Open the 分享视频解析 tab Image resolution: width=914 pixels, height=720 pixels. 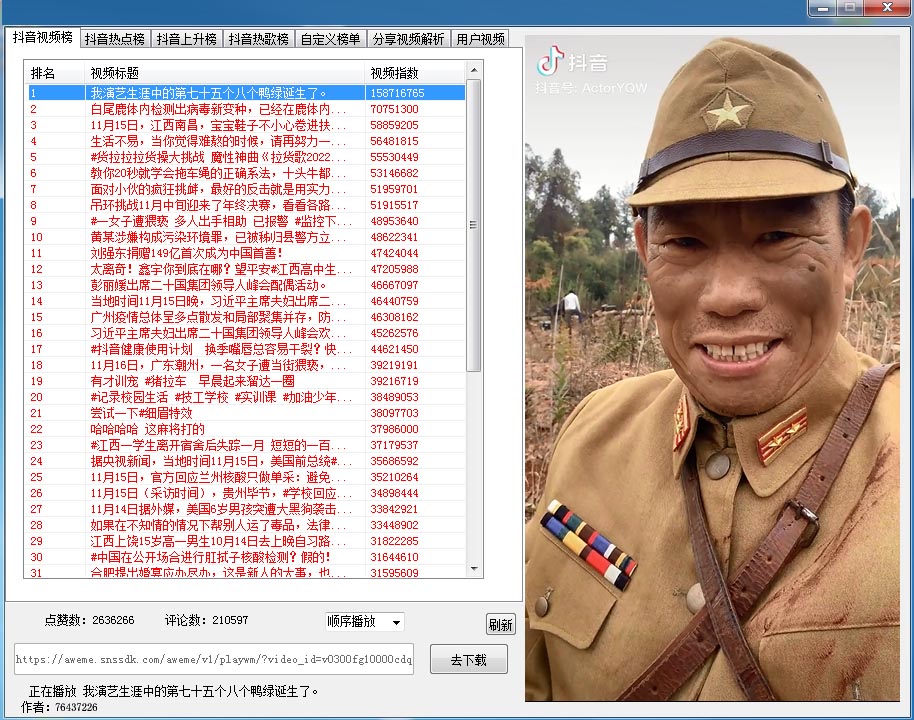pos(409,39)
